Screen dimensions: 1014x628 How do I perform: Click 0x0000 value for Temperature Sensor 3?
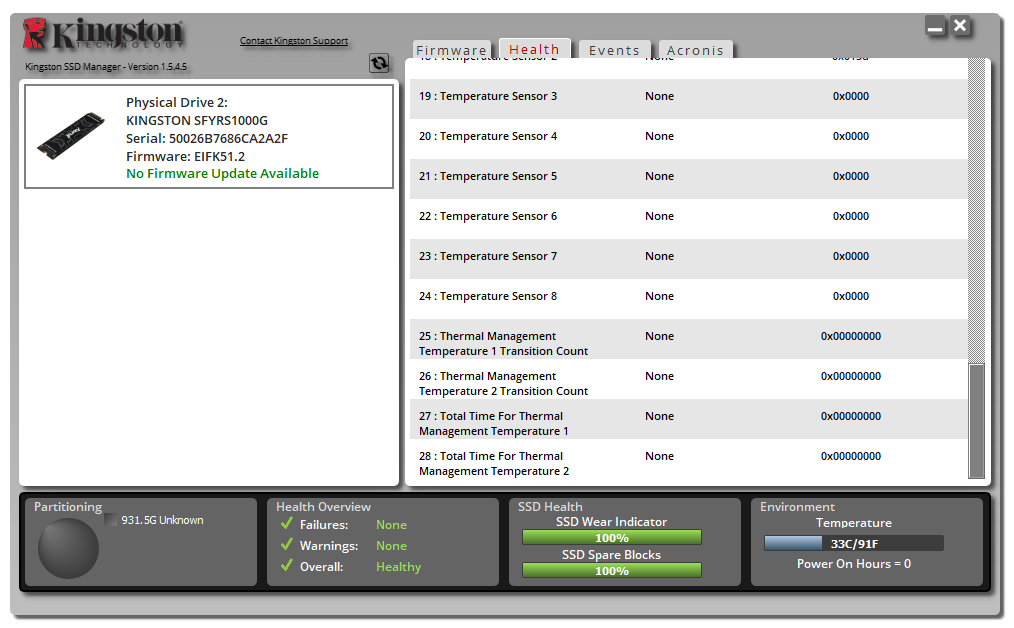[850, 96]
